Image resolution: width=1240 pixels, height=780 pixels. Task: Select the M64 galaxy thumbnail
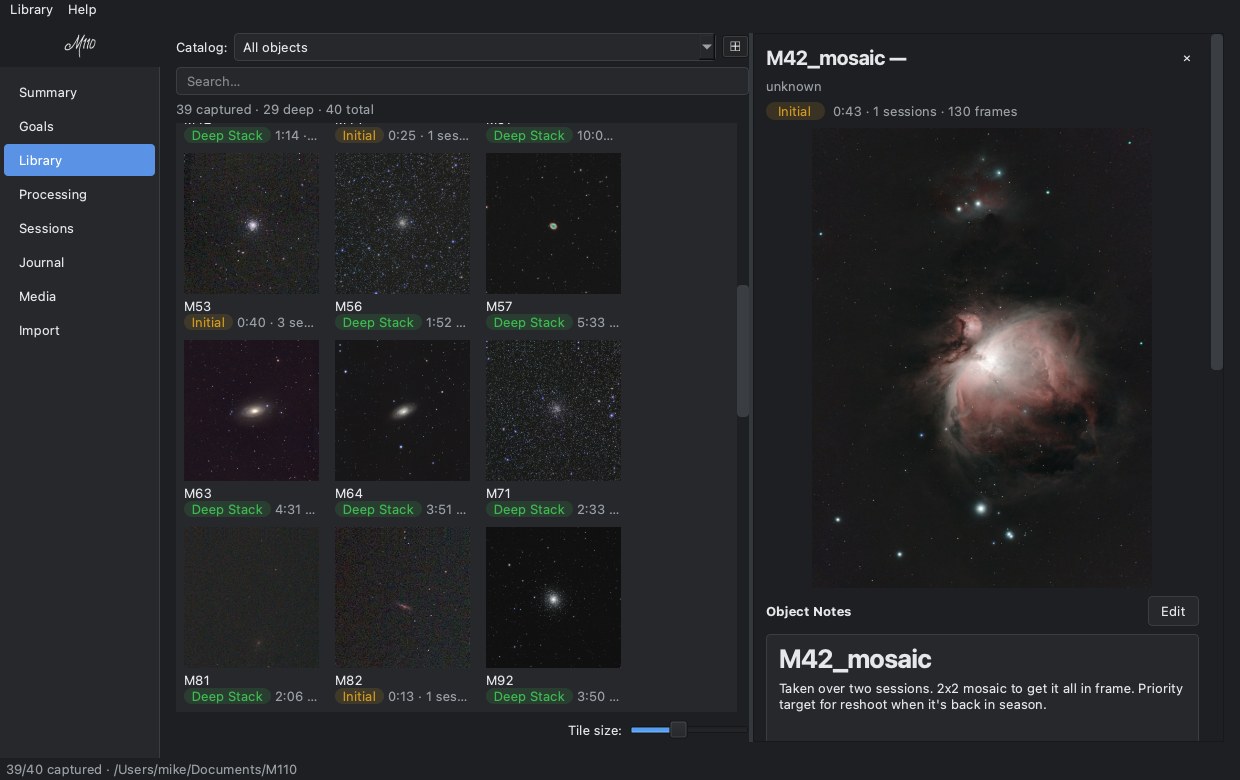pyautogui.click(x=402, y=410)
